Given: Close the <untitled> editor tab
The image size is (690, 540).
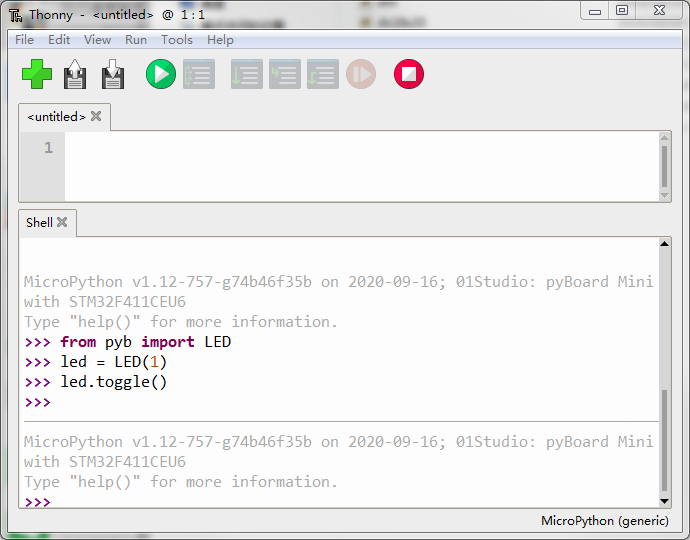Looking at the screenshot, I should pyautogui.click(x=96, y=116).
